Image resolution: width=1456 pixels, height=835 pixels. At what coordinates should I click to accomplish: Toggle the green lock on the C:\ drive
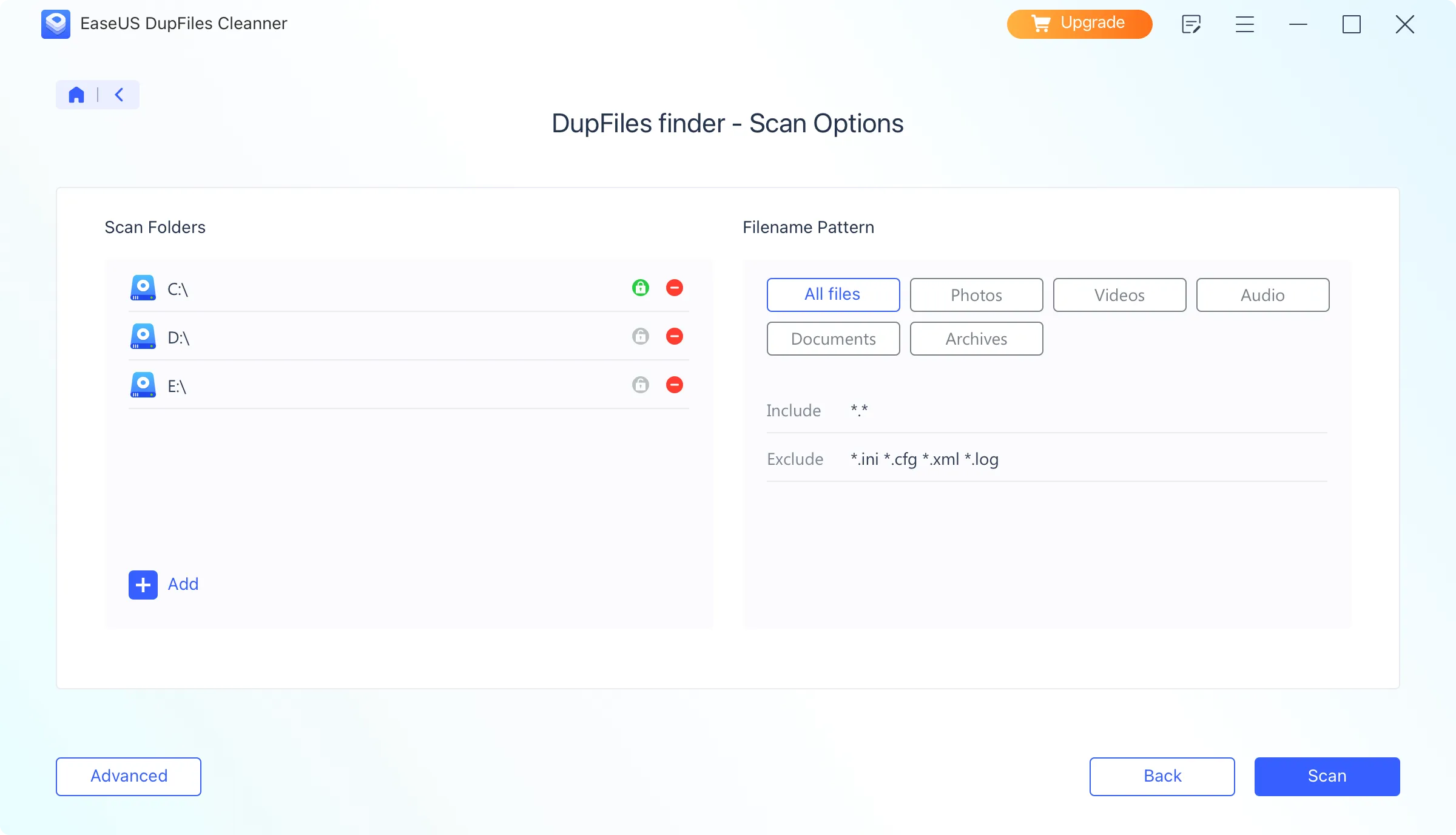coord(641,288)
